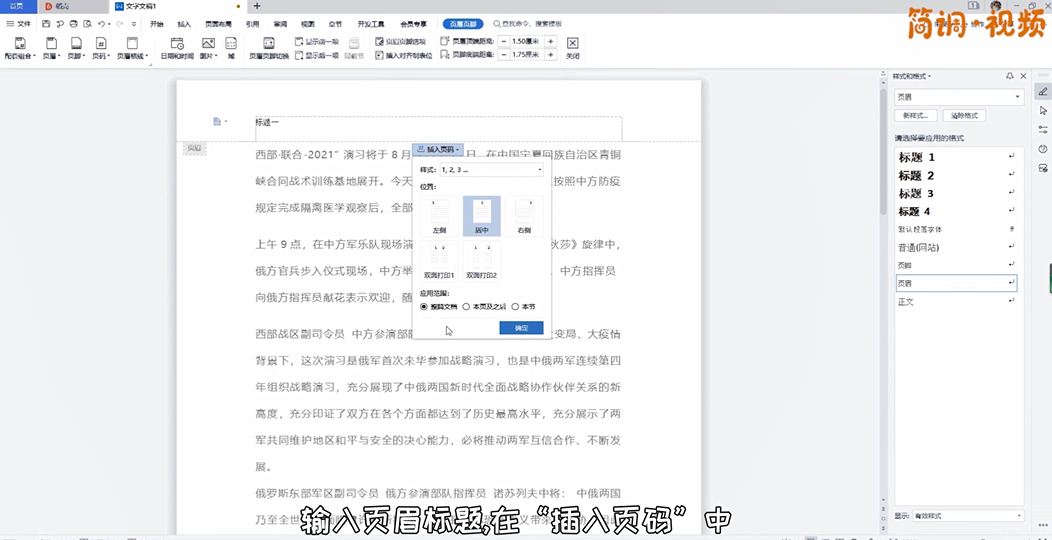The image size is (1052, 540).
Task: Pin the styles and formatting panel
Action: (1009, 76)
